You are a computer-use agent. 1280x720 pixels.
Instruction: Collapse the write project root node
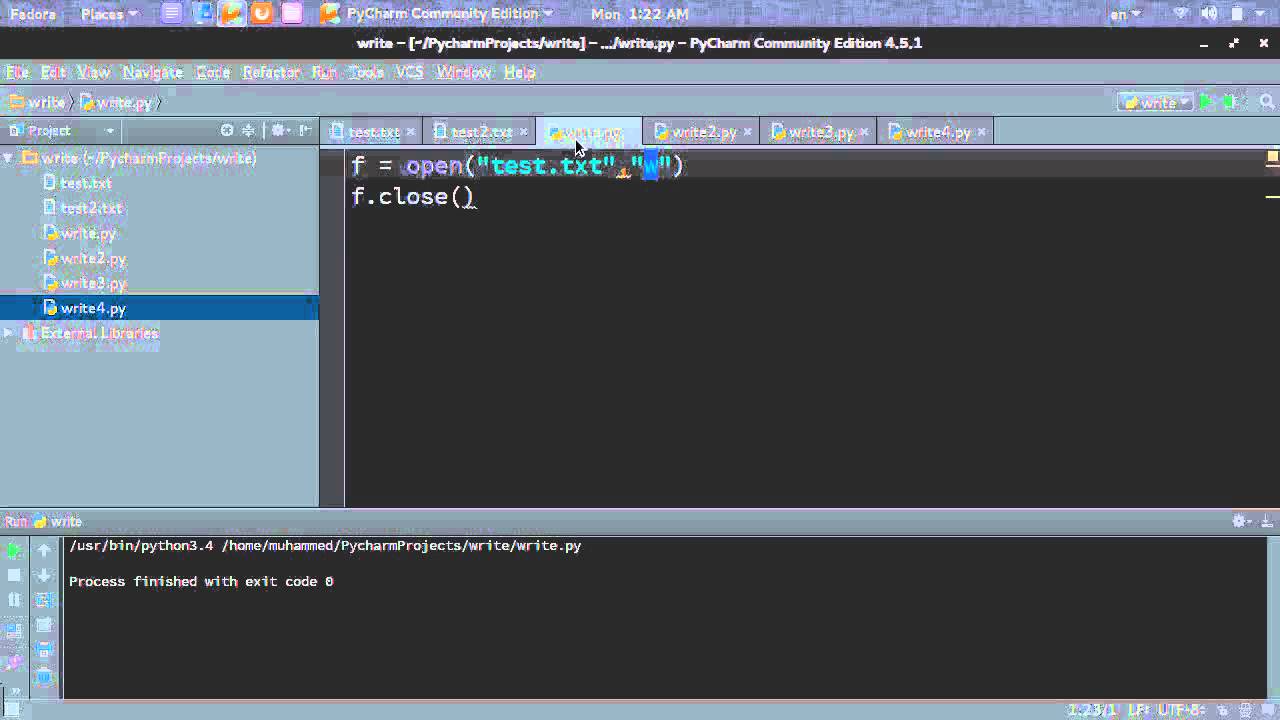point(9,158)
